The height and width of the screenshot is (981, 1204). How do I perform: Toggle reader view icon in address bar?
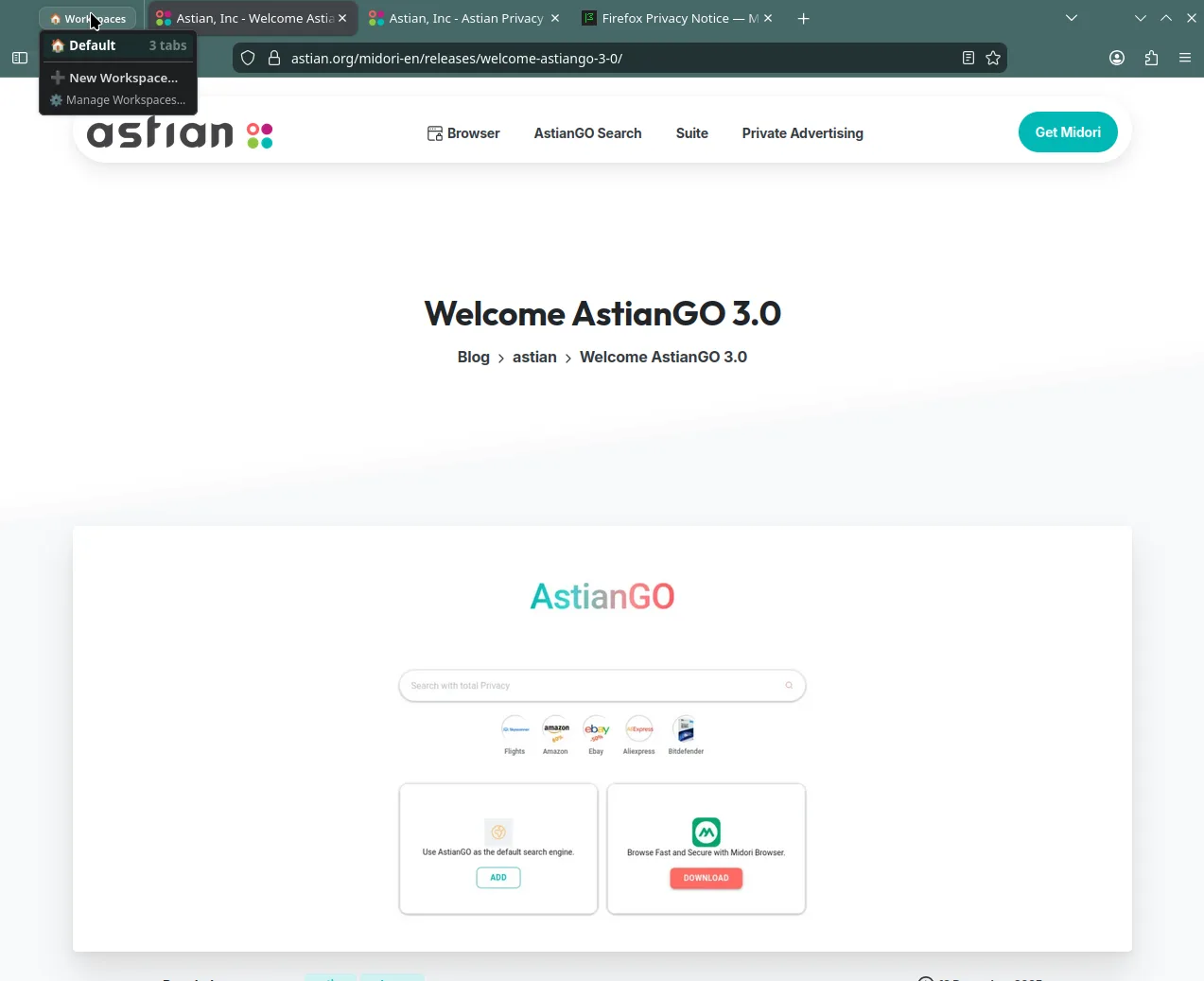968,58
